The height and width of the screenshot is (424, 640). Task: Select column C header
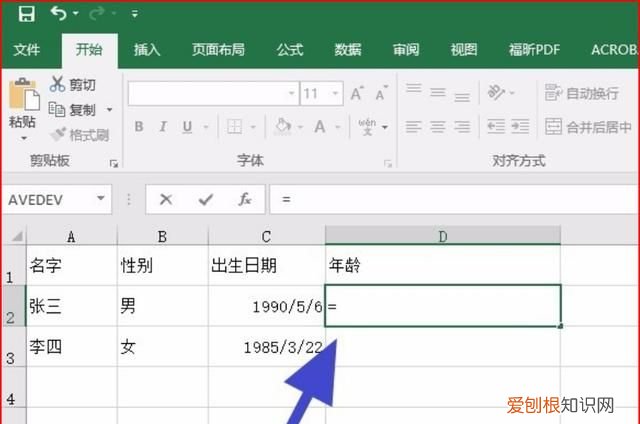[x=267, y=236]
